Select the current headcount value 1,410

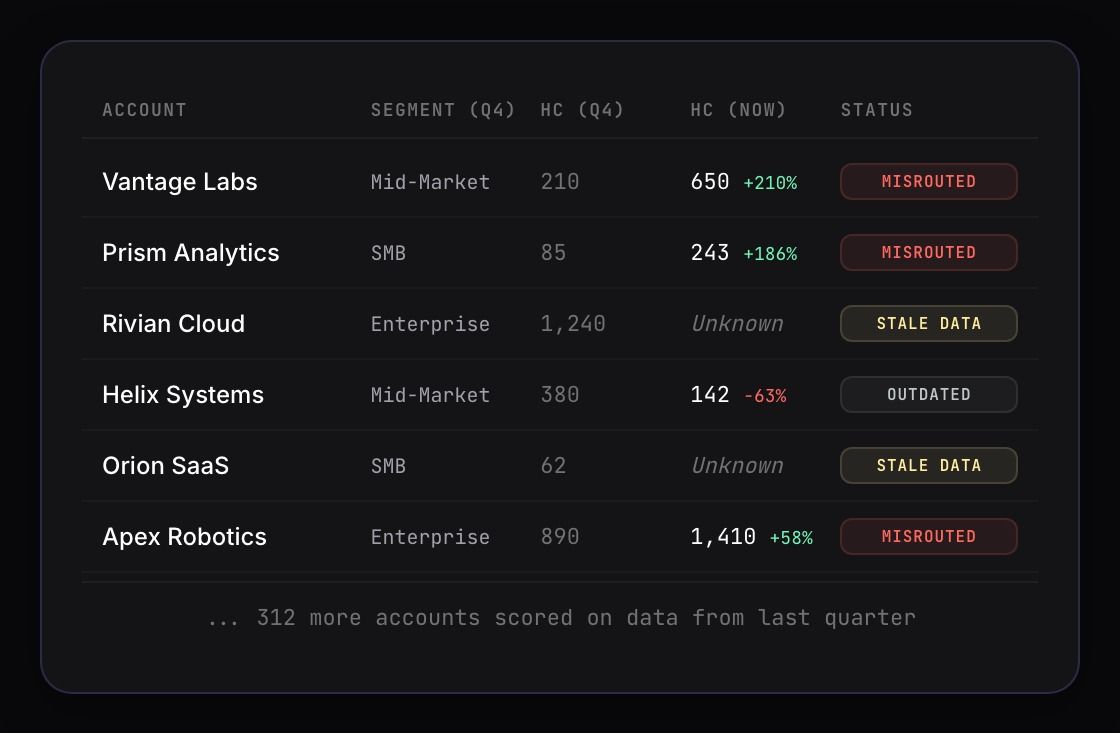(x=723, y=537)
